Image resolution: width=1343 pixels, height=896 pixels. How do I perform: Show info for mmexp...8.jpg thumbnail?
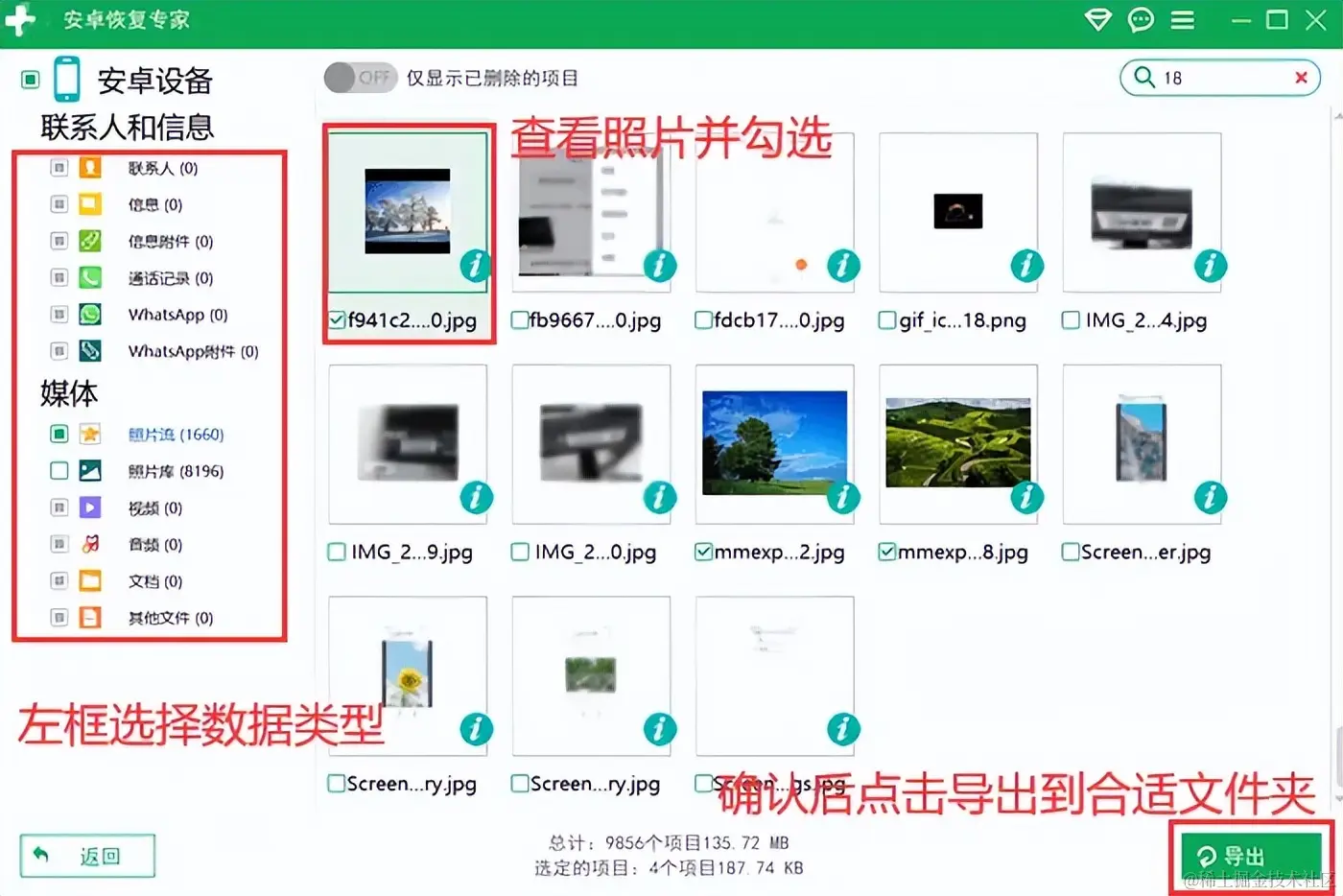point(1026,497)
